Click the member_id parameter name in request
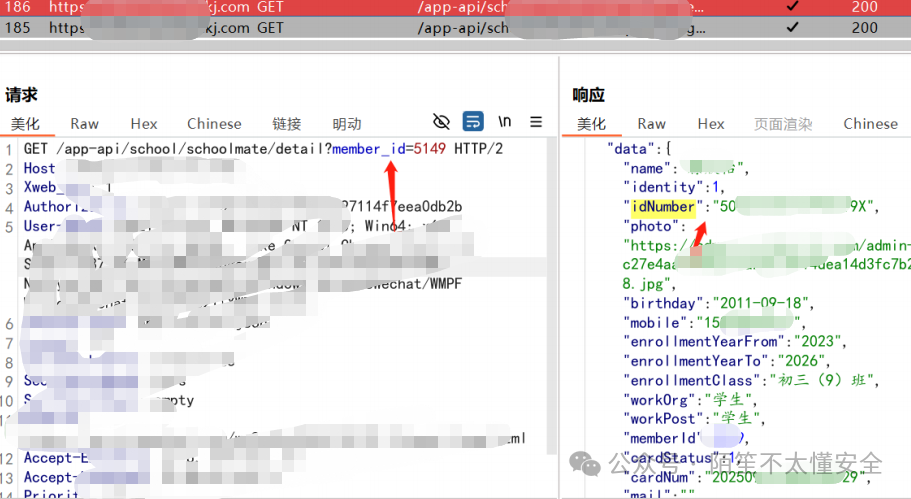The height and width of the screenshot is (499, 911). click(369, 149)
